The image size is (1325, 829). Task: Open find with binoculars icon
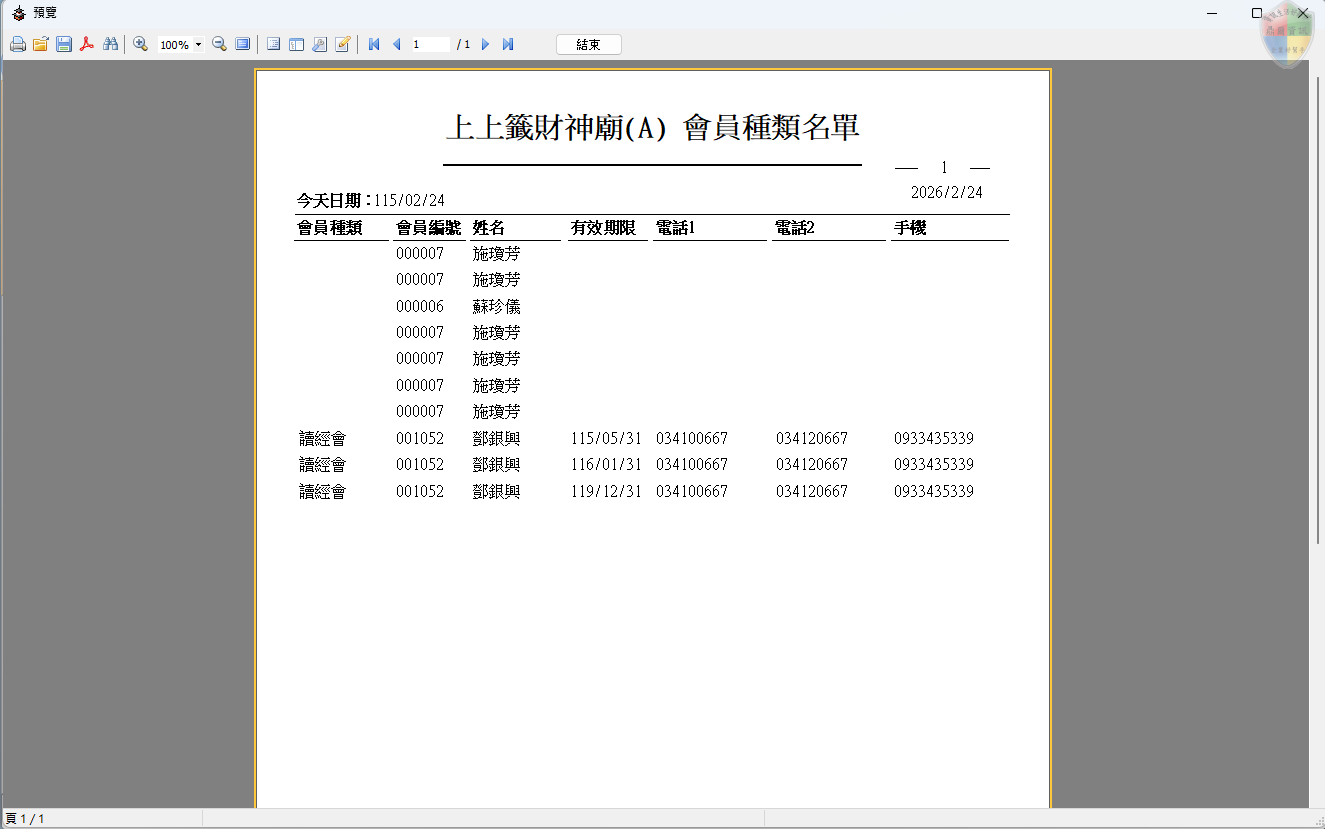click(x=111, y=45)
